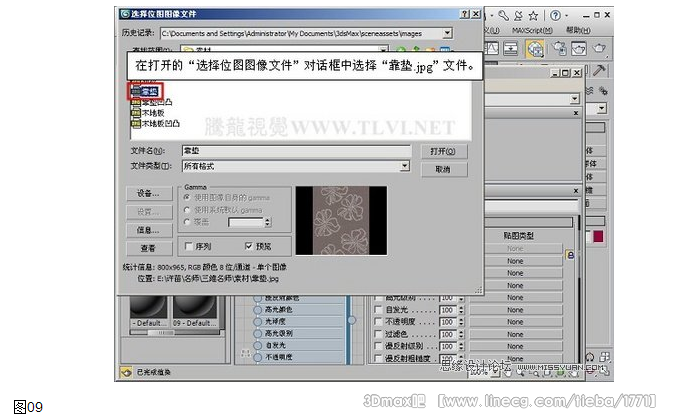Adjust the 不透明度 amount spinner
This screenshot has width=685, height=418.
click(x=461, y=322)
